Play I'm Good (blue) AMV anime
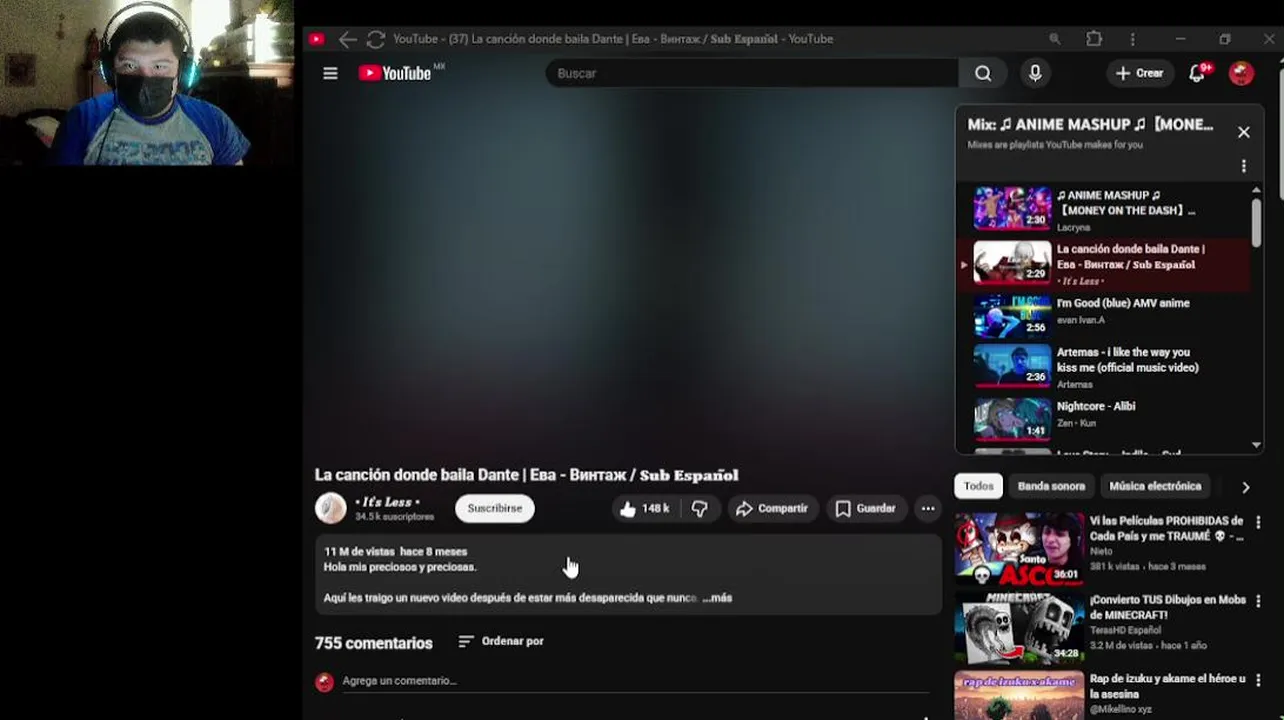The height and width of the screenshot is (720, 1284). click(x=1103, y=314)
